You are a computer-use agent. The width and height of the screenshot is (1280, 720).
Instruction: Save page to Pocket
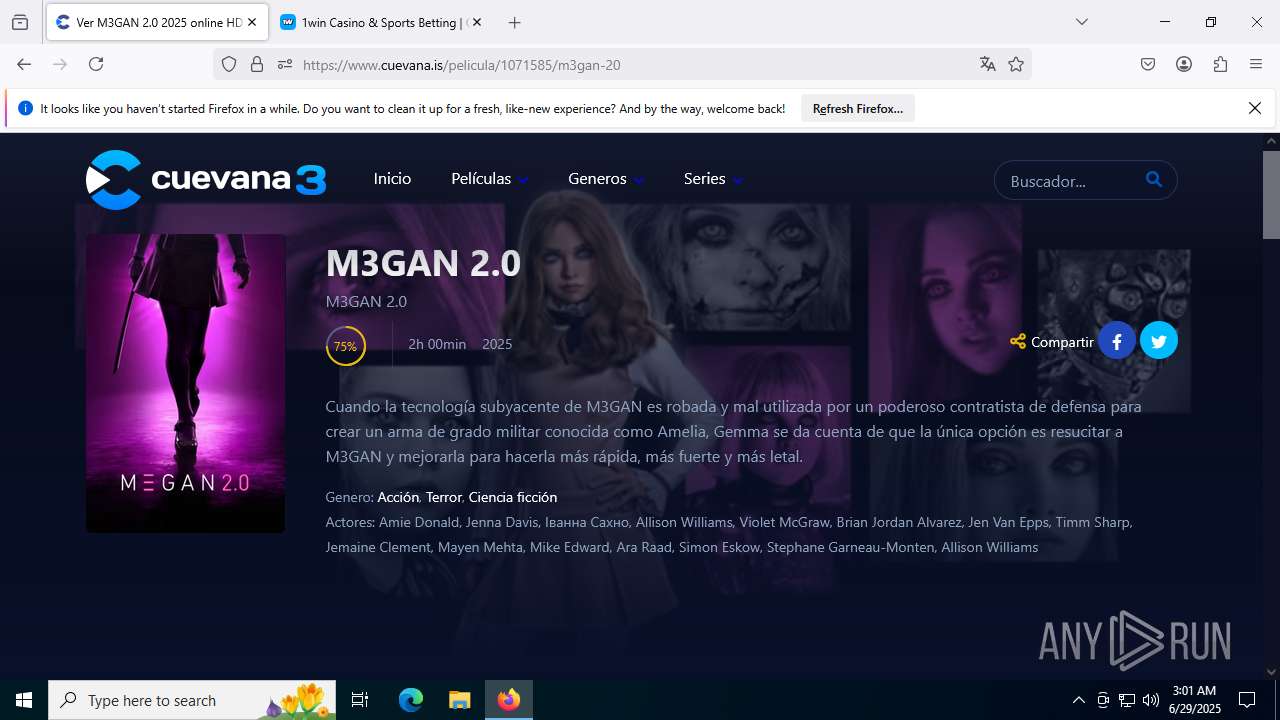click(x=1148, y=64)
